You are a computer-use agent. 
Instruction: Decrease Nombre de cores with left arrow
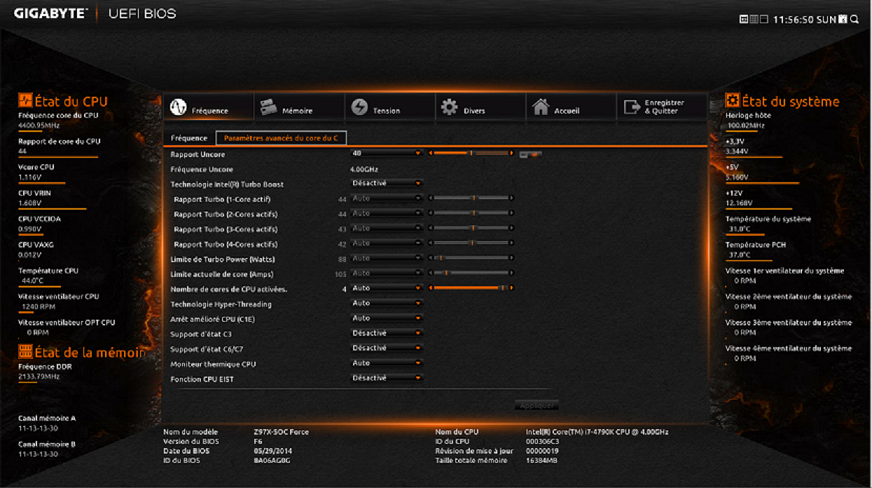coord(430,288)
